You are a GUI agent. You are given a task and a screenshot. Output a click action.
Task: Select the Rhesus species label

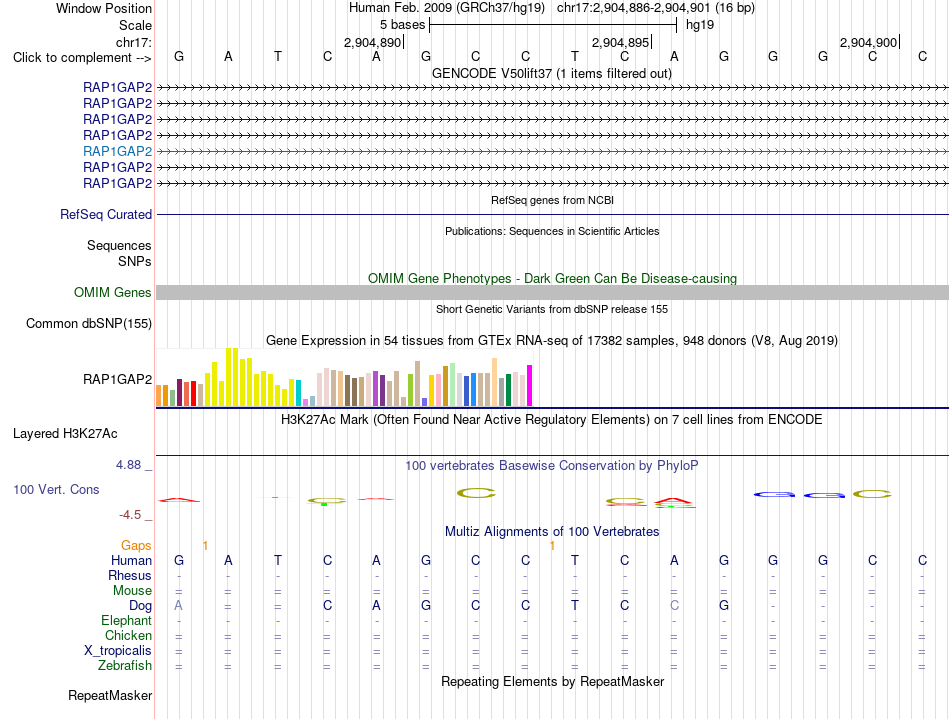click(130, 575)
